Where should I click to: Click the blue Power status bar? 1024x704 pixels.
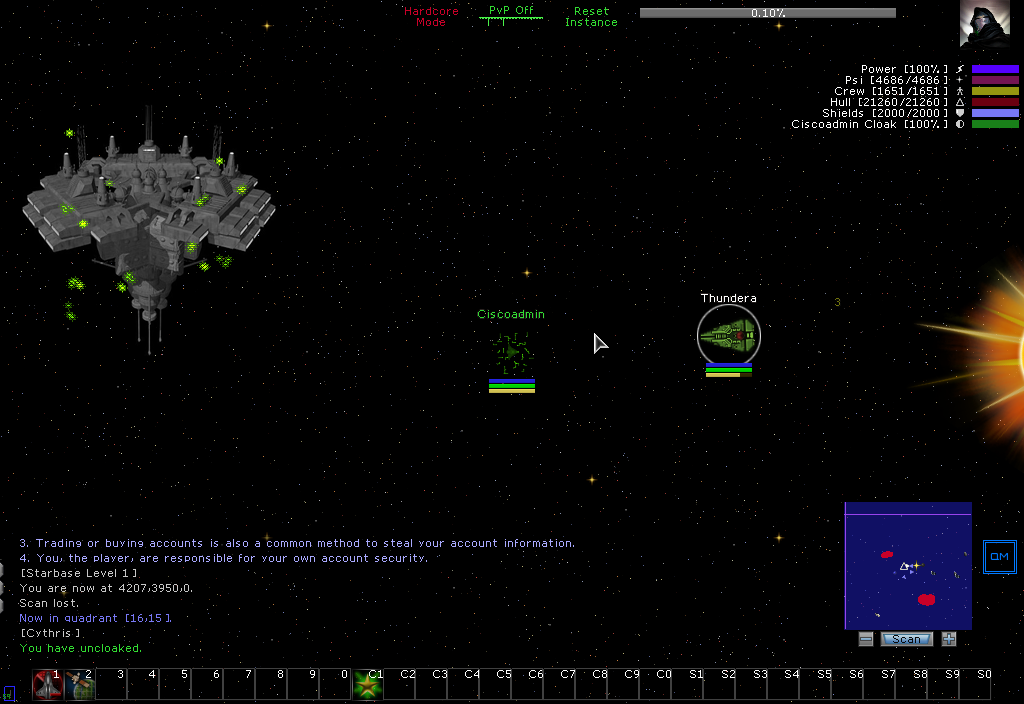(x=995, y=69)
